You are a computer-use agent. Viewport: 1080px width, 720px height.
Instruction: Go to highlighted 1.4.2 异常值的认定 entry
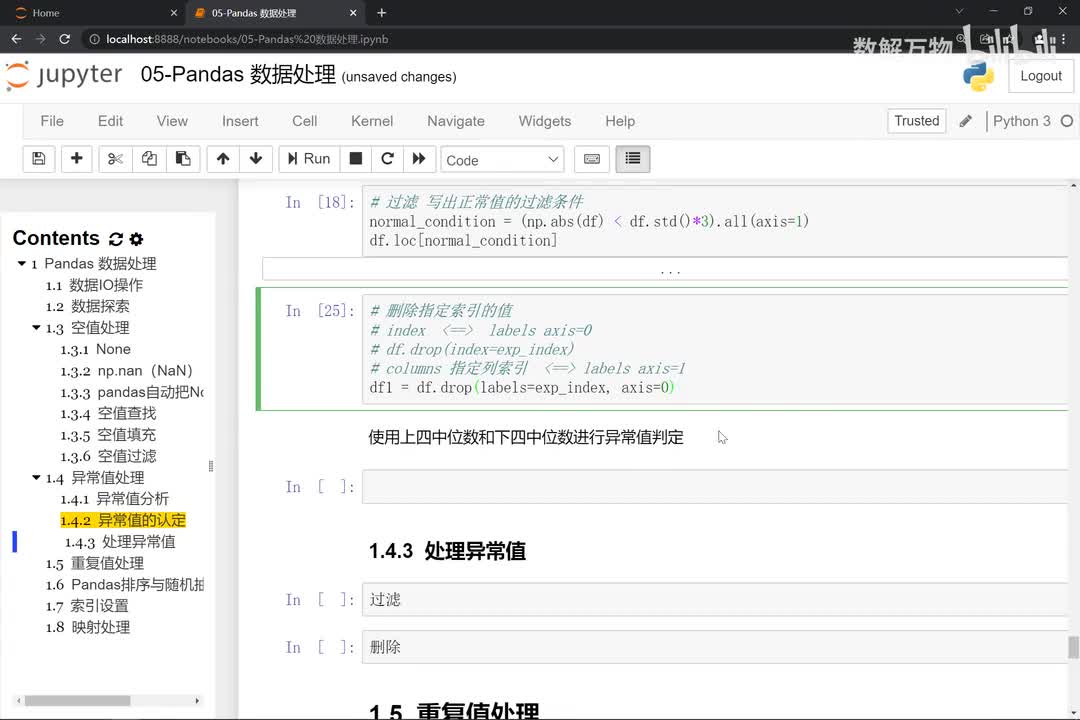tap(123, 520)
